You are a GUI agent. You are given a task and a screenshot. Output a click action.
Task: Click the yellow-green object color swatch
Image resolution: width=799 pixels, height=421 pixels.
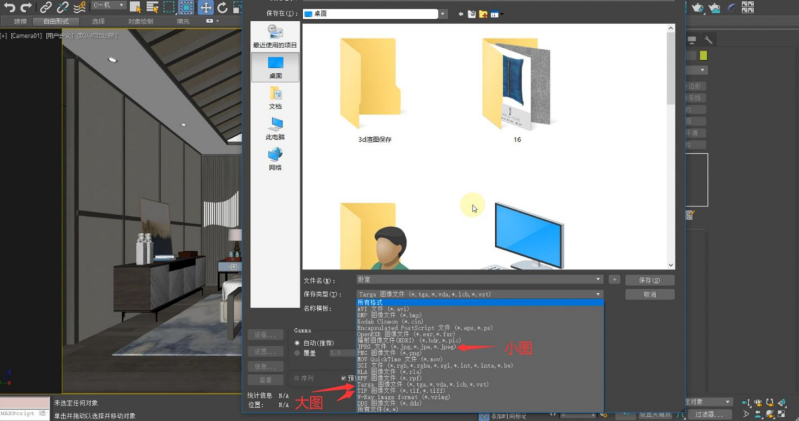[703, 55]
